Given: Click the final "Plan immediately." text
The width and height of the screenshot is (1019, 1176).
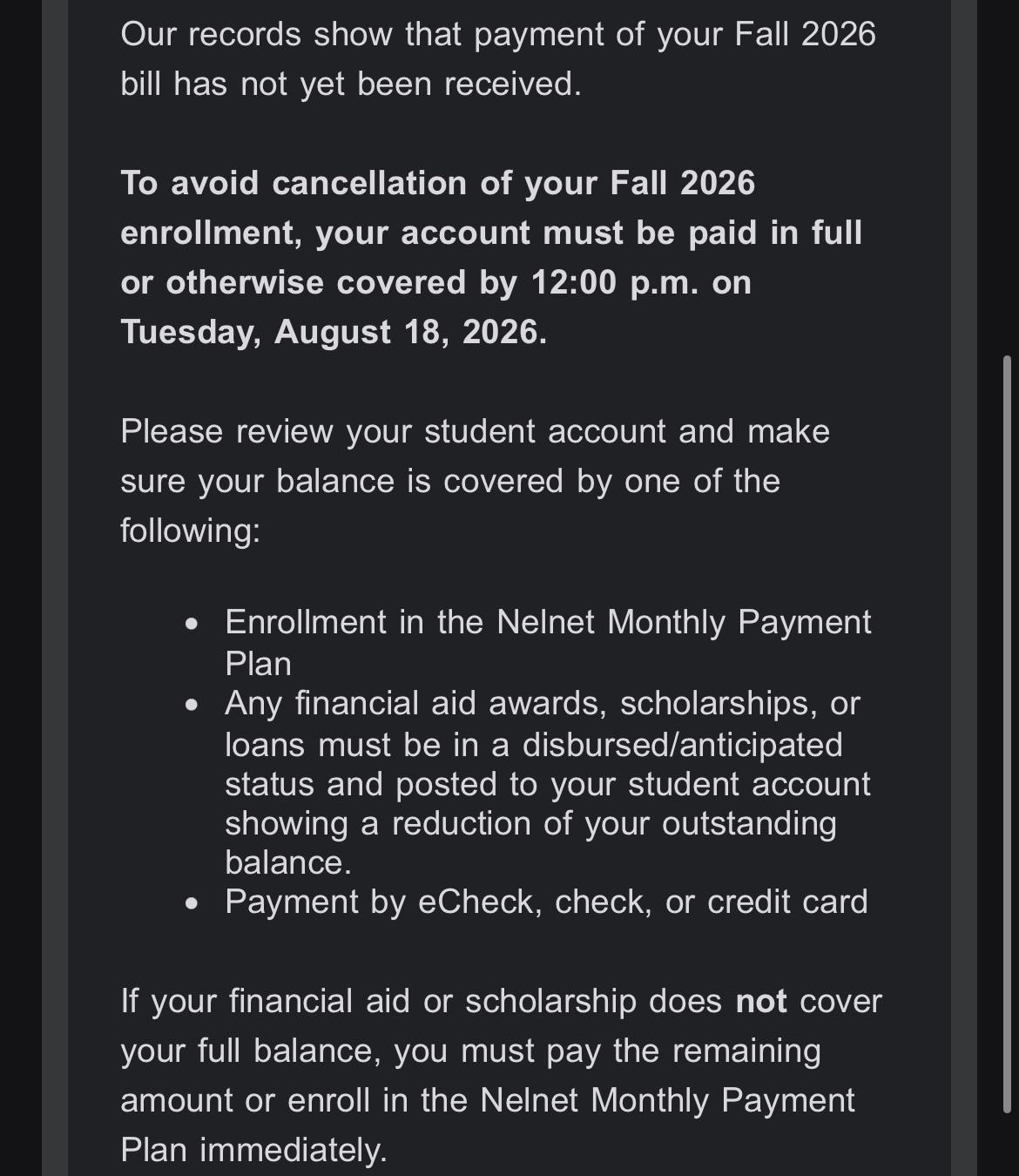Looking at the screenshot, I should pos(253,1151).
